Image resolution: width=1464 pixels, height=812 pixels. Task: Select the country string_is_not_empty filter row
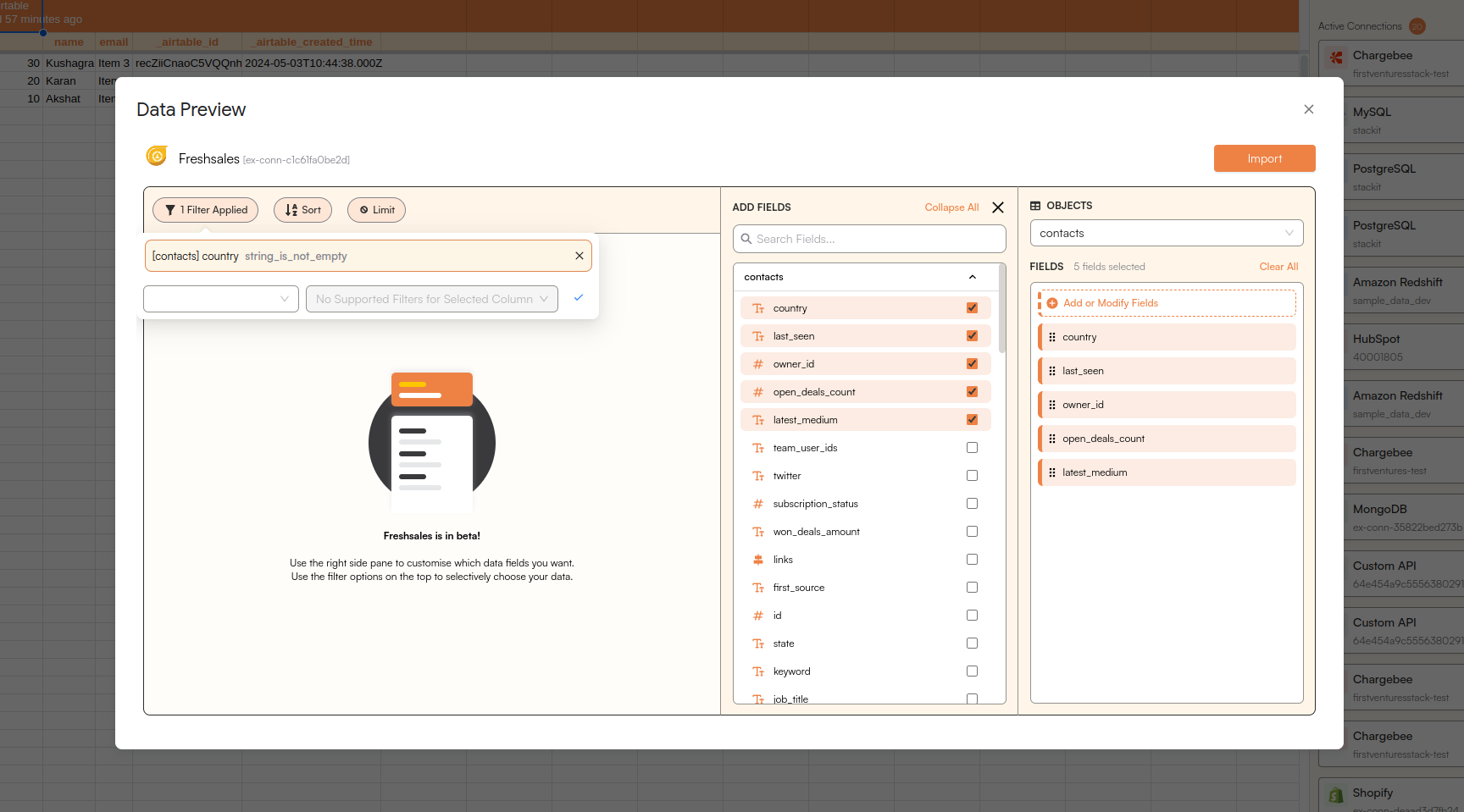coord(368,256)
